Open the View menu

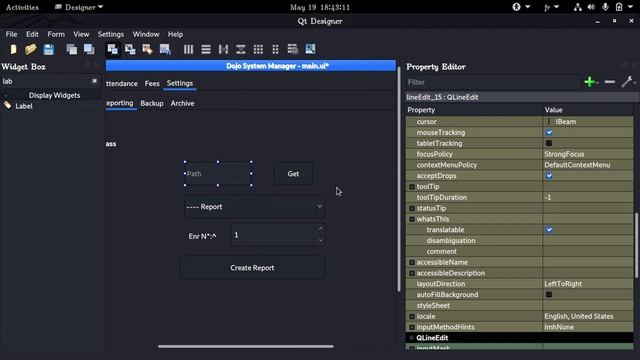click(81, 34)
